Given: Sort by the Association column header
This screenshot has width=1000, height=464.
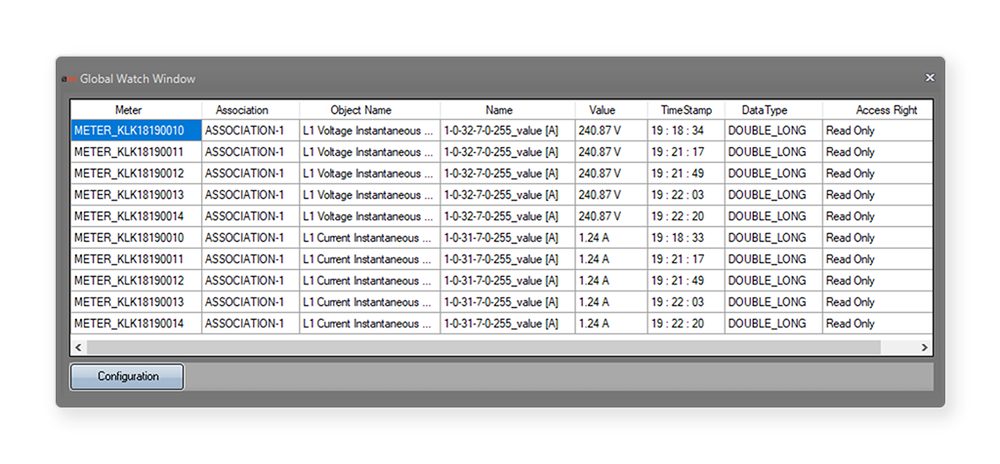Looking at the screenshot, I should coord(250,110).
